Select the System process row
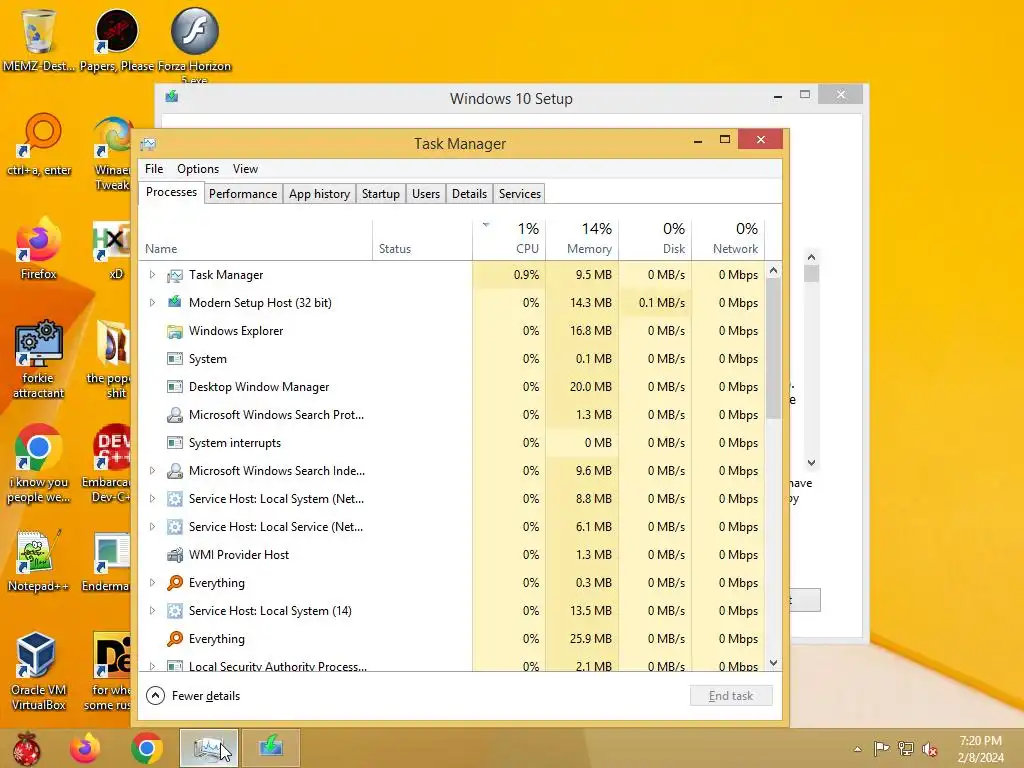Image resolution: width=1024 pixels, height=768 pixels. 451,359
